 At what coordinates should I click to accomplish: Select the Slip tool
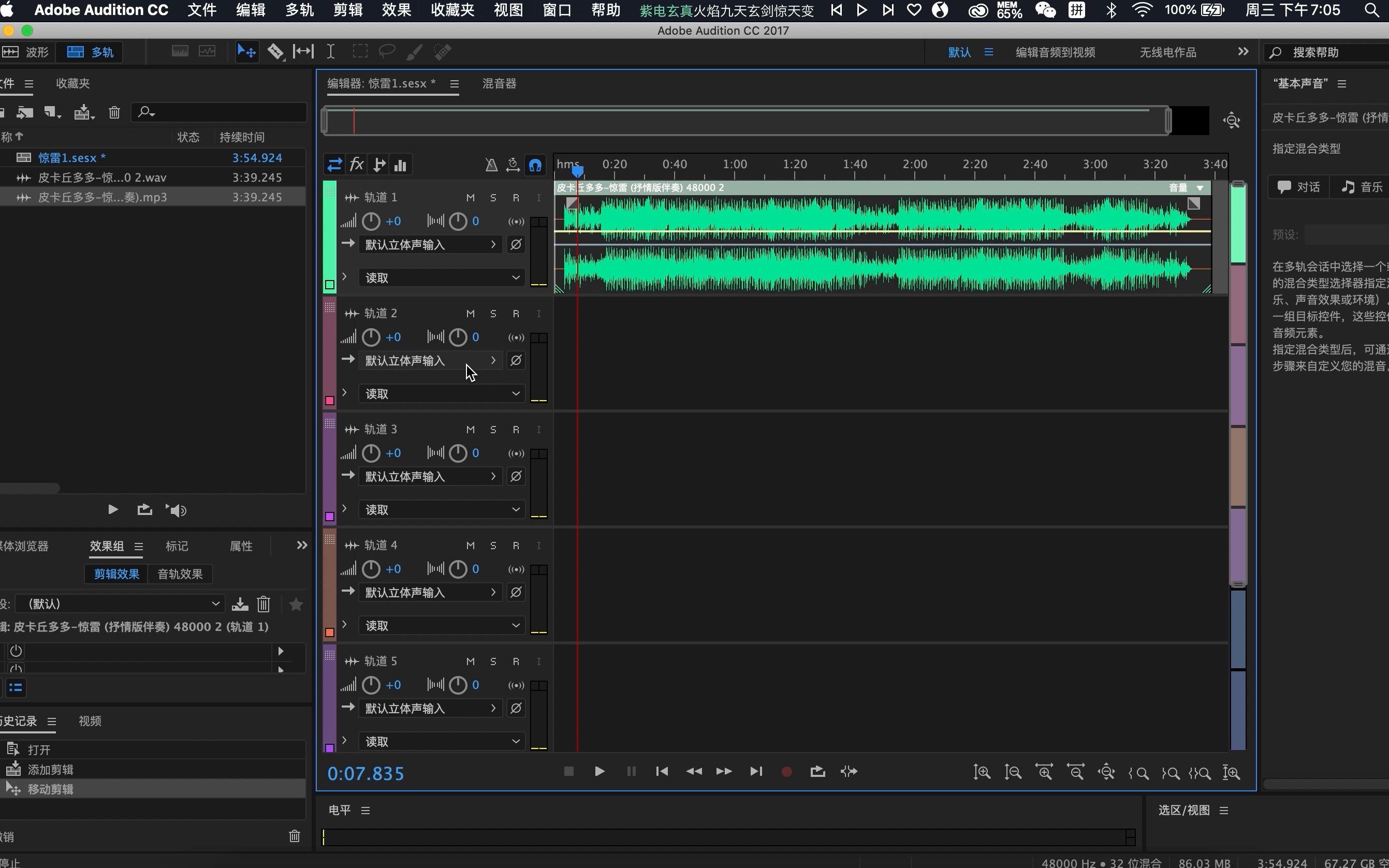303,52
